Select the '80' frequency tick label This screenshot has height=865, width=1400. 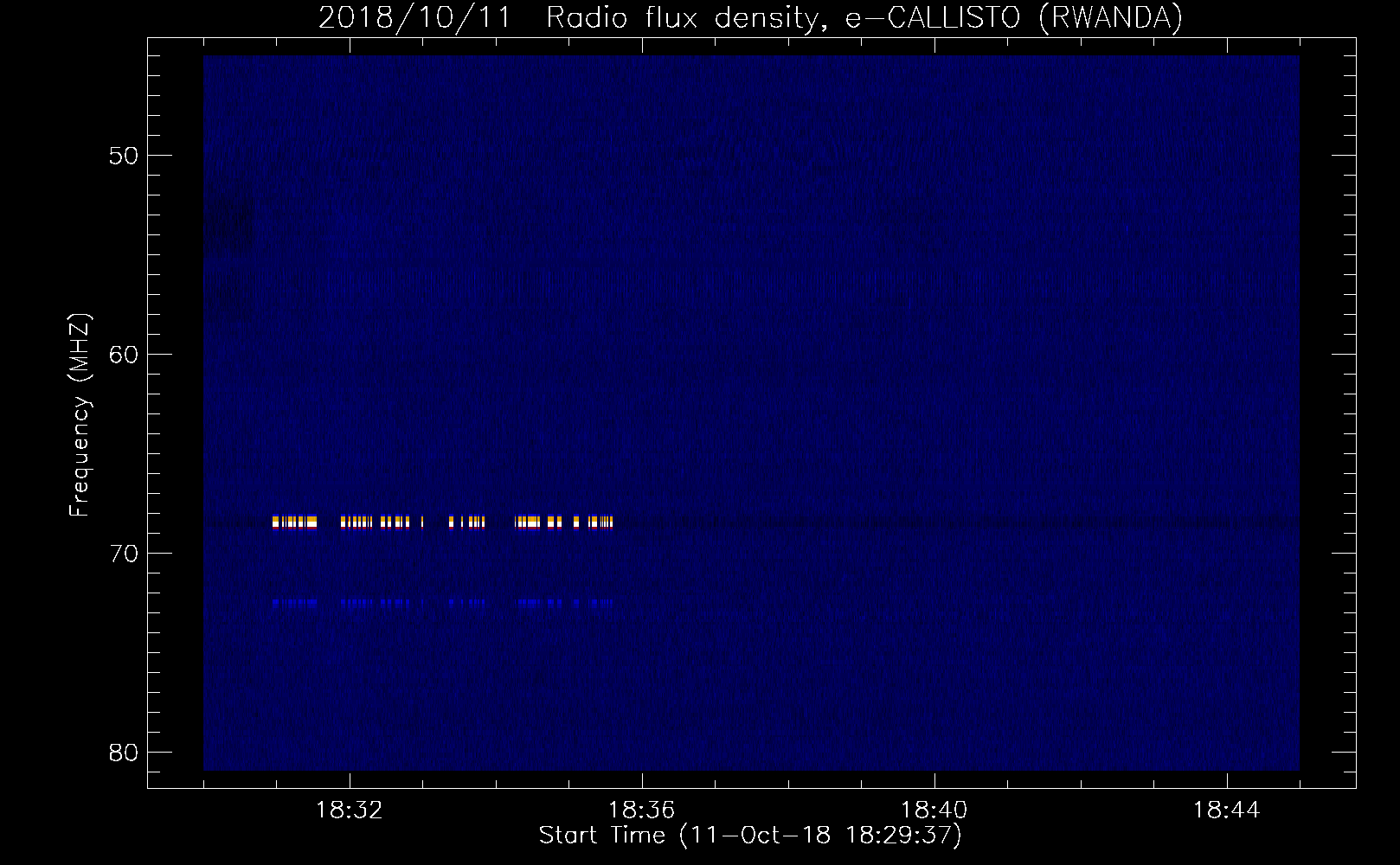pos(124,753)
